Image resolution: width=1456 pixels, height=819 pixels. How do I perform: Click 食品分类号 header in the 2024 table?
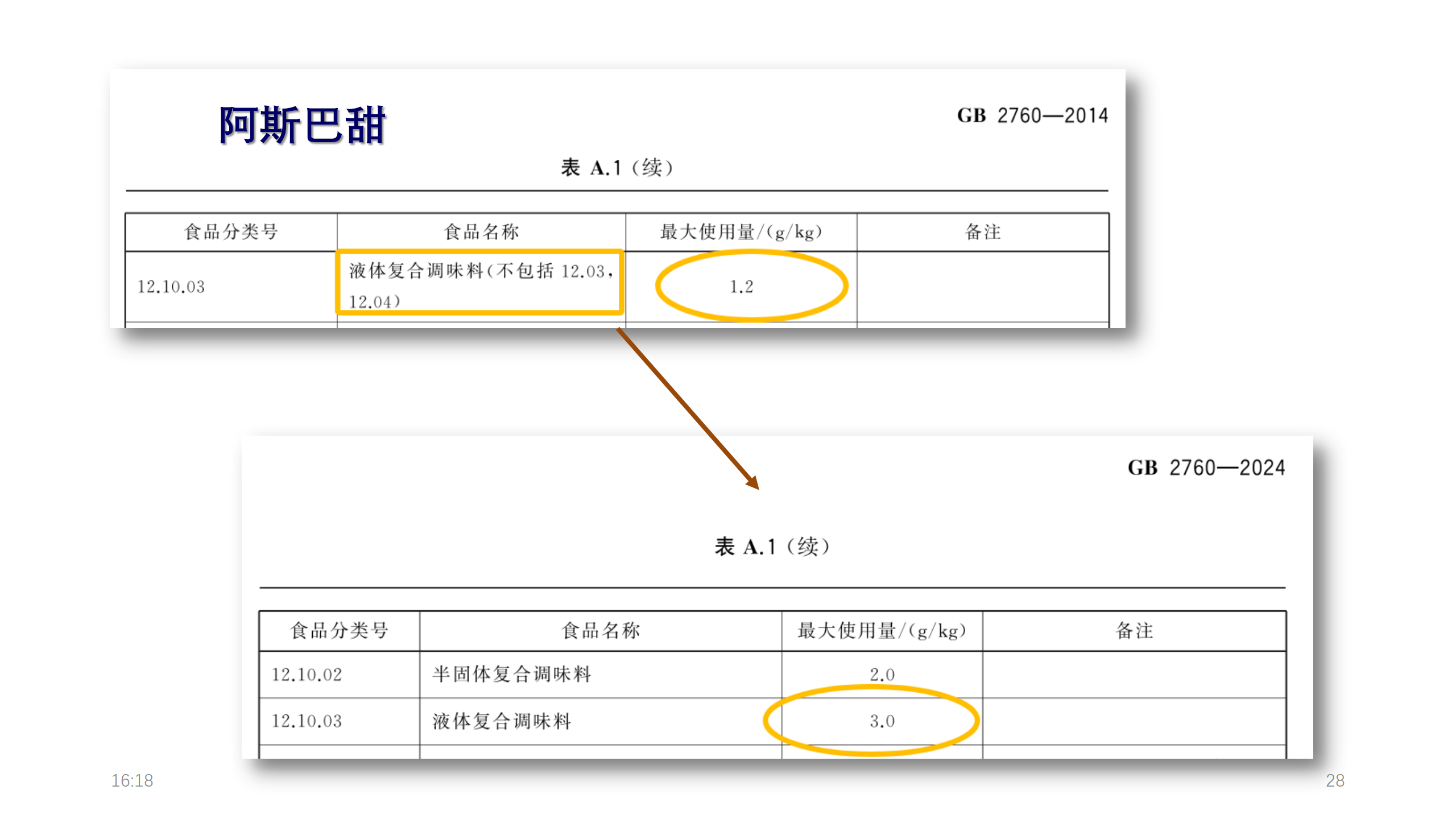pyautogui.click(x=339, y=631)
